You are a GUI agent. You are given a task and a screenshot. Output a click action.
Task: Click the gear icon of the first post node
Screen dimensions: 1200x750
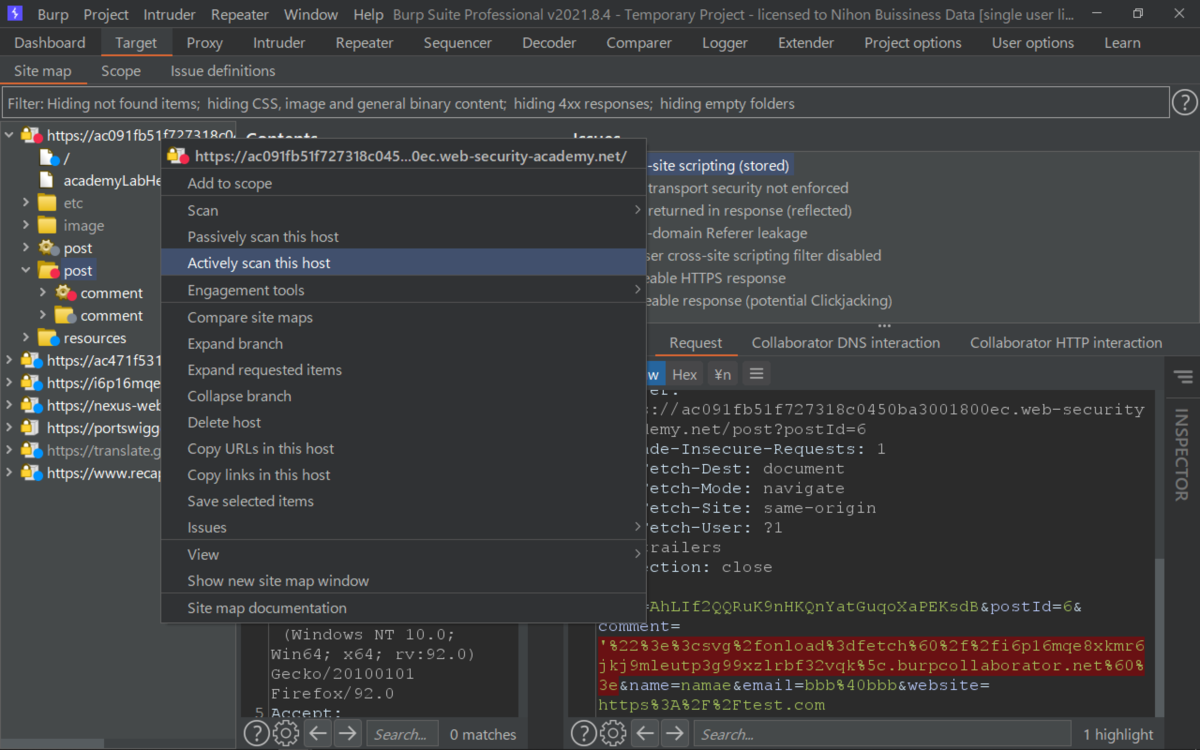48,248
